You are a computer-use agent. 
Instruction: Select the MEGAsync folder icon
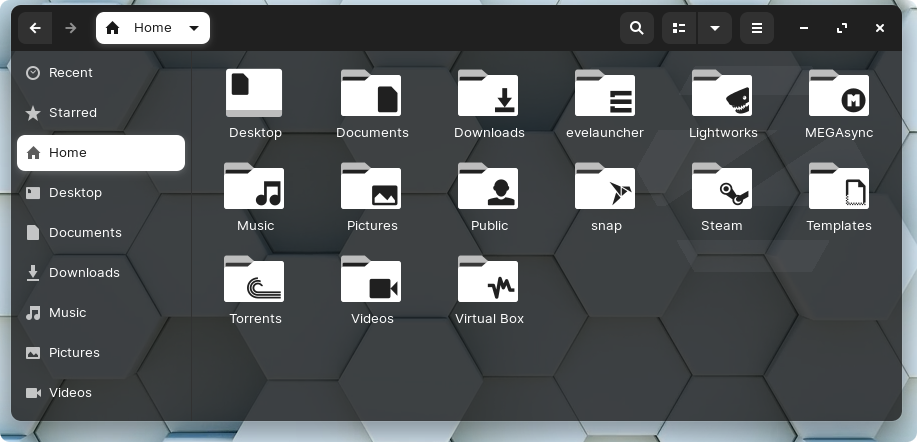[x=839, y=93]
